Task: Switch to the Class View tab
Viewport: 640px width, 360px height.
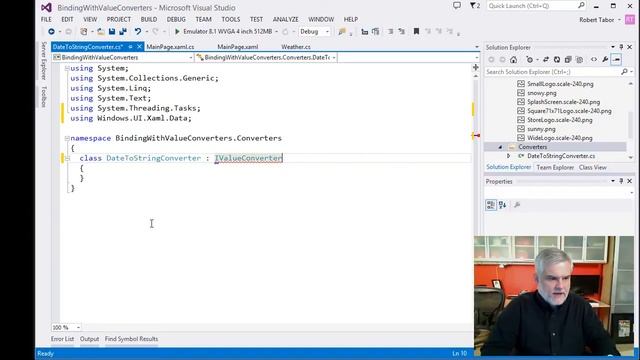Action: click(593, 167)
